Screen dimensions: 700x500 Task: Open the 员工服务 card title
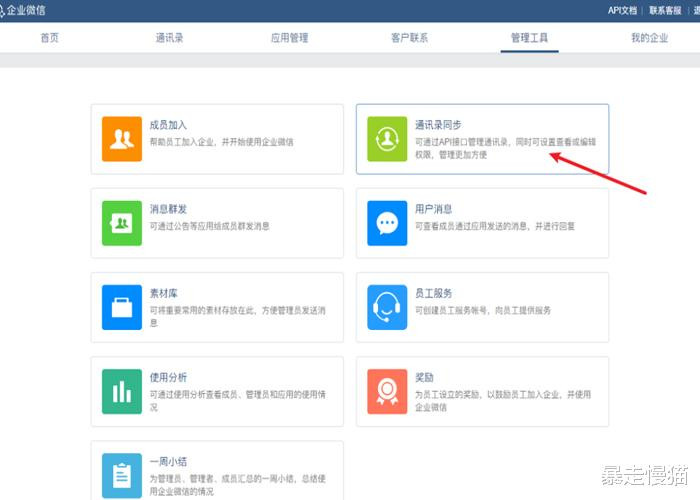pyautogui.click(x=433, y=293)
